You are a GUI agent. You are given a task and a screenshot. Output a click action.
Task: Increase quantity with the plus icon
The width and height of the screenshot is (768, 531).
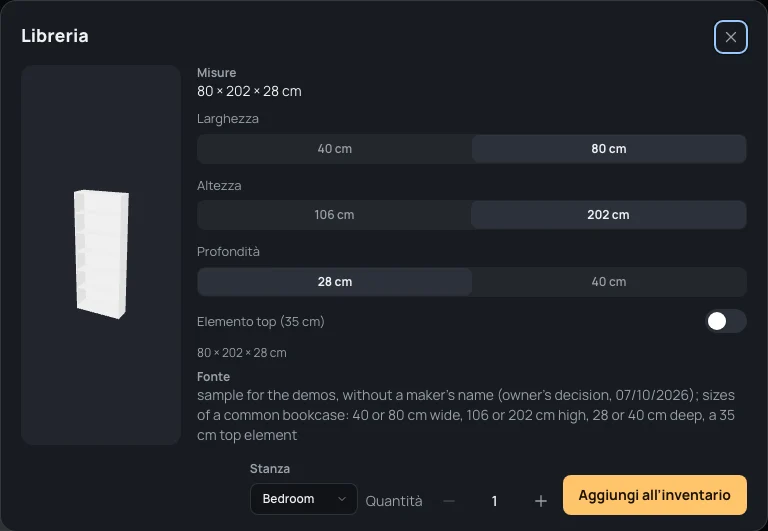[541, 501]
